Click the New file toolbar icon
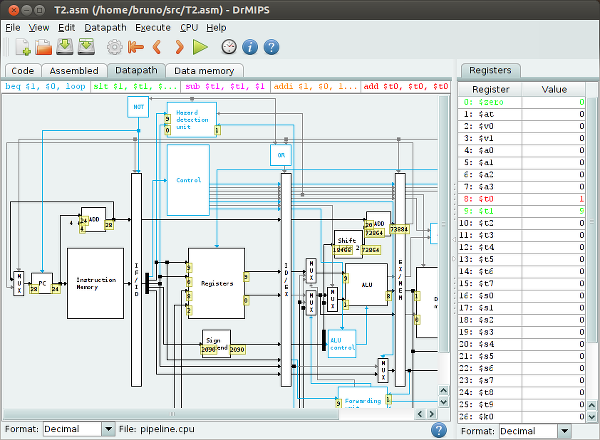Image resolution: width=600 pixels, height=440 pixels. click(x=21, y=47)
